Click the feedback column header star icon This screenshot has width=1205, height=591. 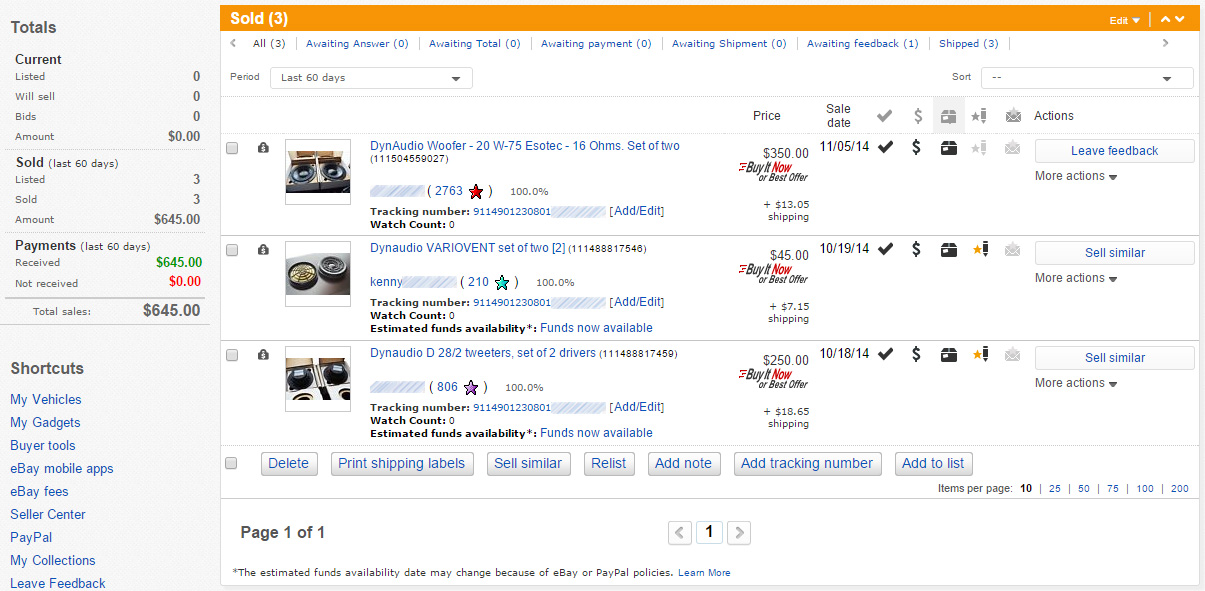980,116
